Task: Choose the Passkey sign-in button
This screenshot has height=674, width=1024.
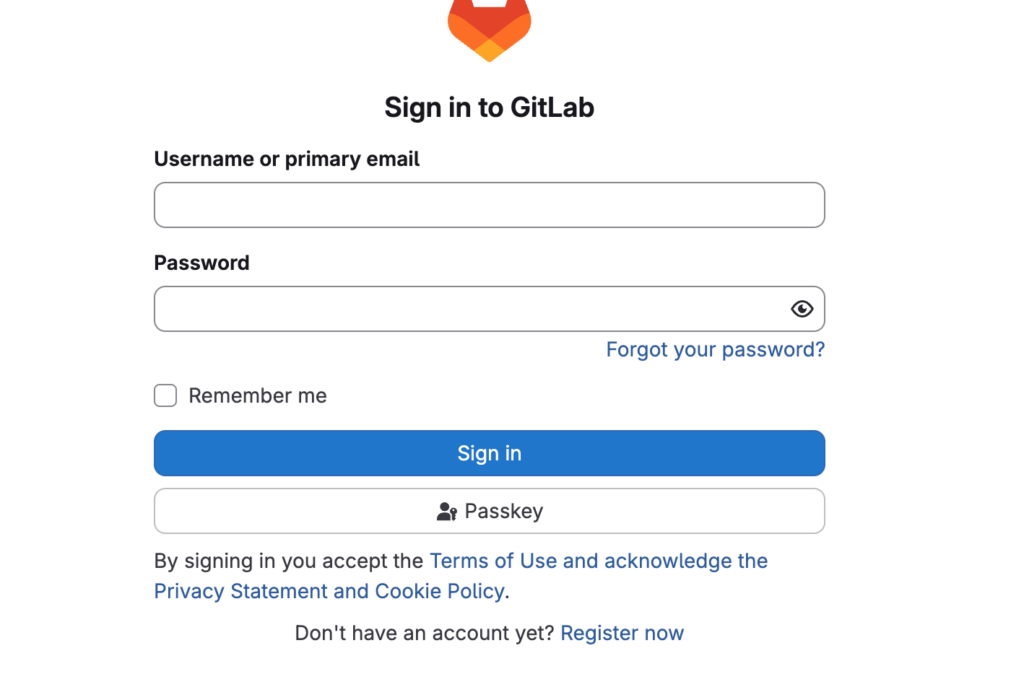Action: 489,511
